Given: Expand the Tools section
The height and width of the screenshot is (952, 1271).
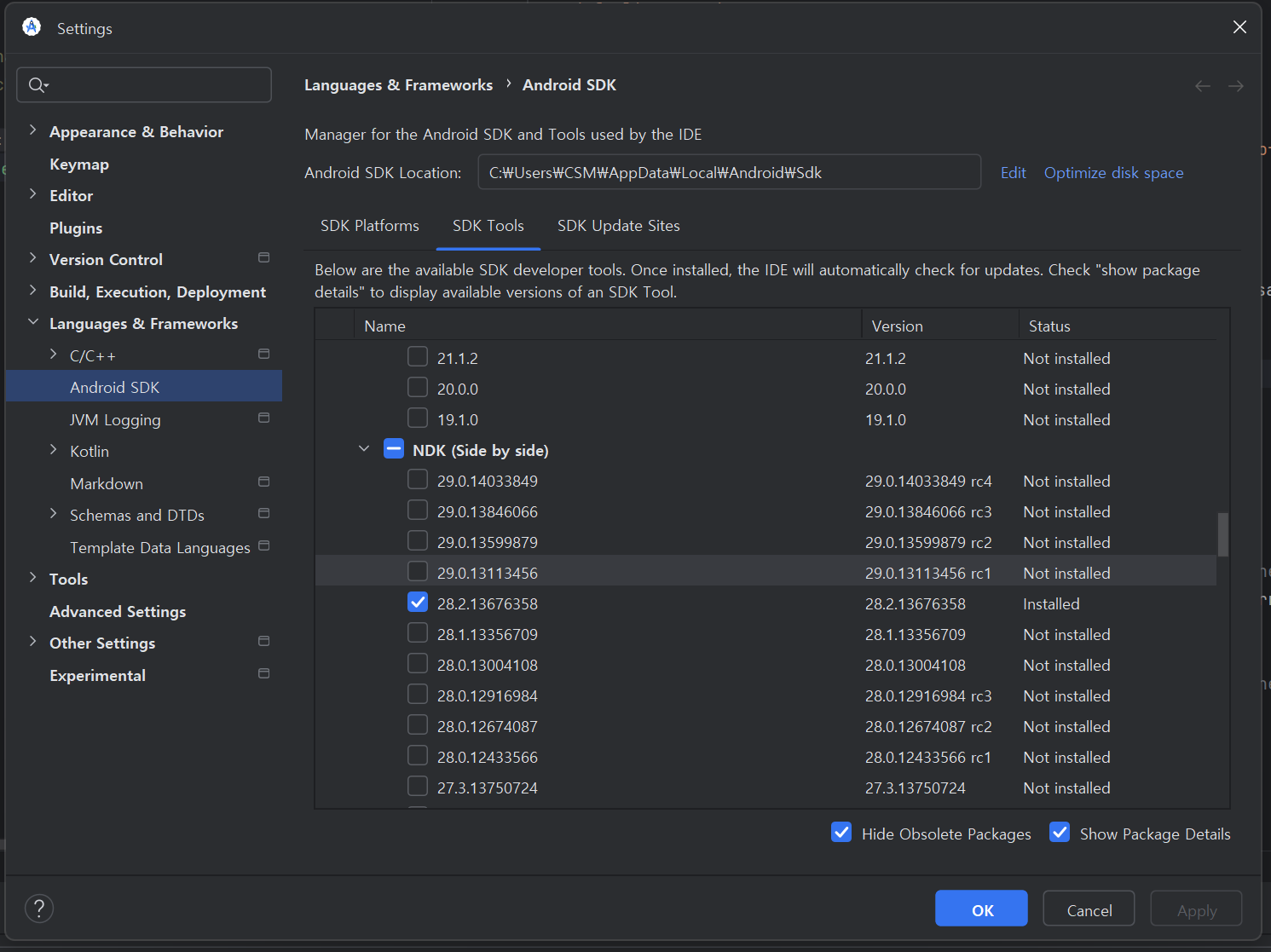Looking at the screenshot, I should pyautogui.click(x=32, y=578).
